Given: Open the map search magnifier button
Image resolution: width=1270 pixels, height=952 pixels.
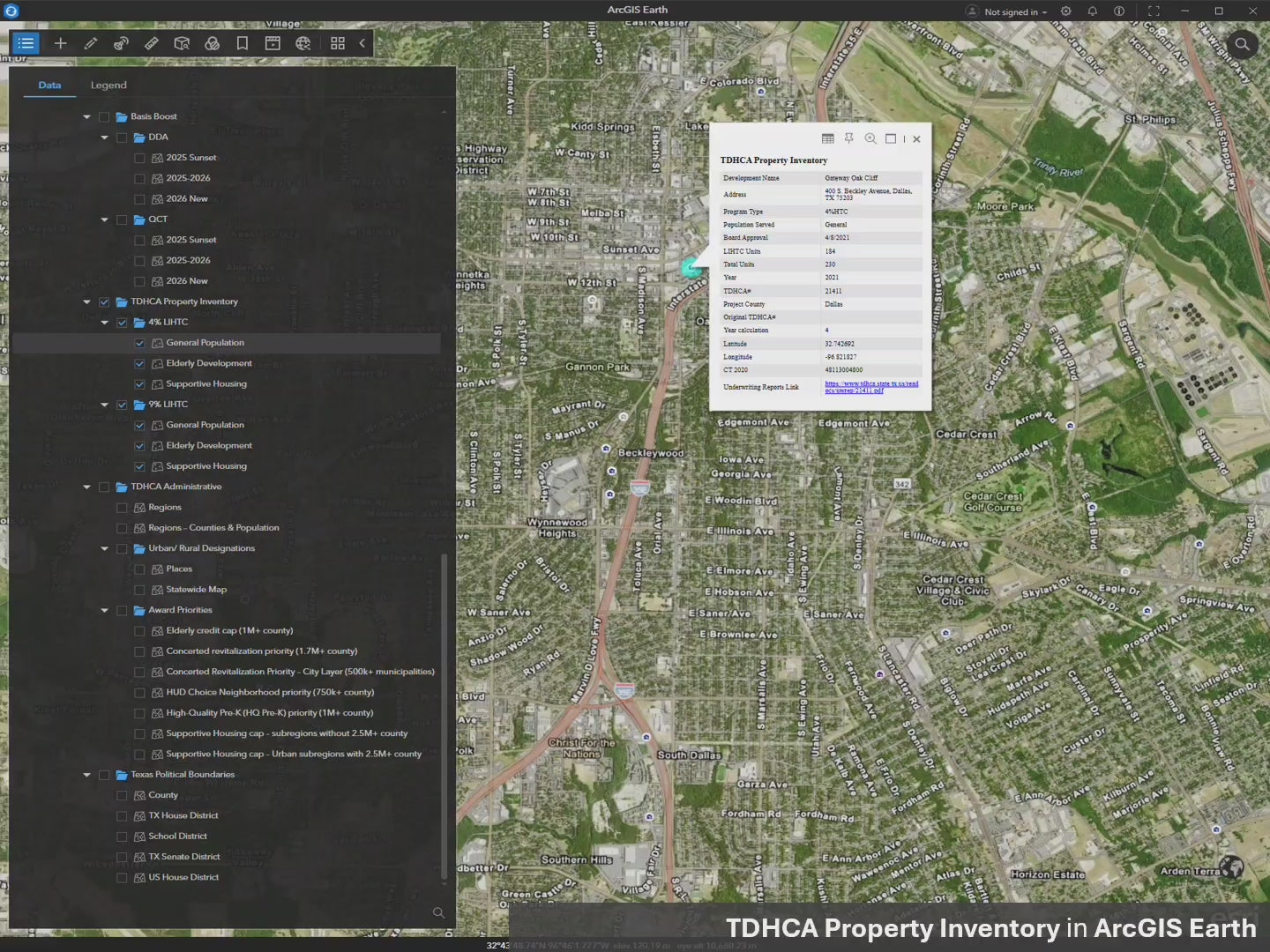Looking at the screenshot, I should tap(1242, 44).
